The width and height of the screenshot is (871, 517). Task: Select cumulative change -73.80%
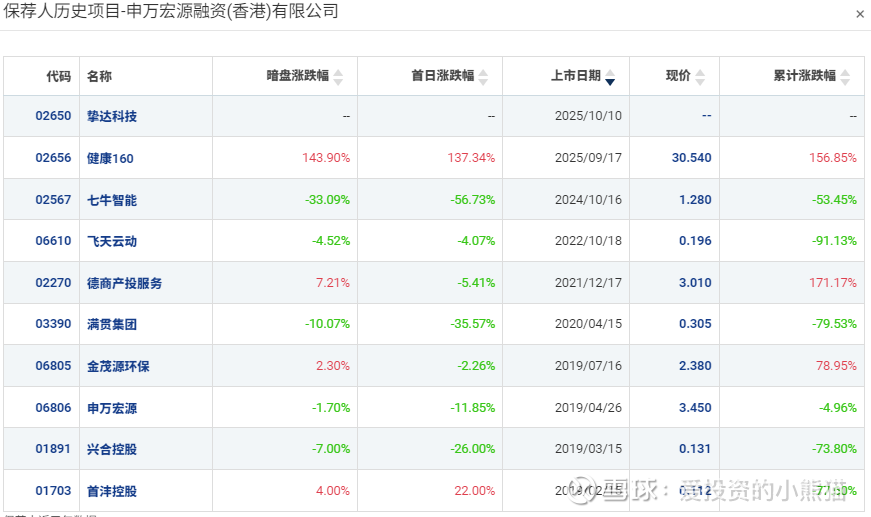pyautogui.click(x=834, y=449)
